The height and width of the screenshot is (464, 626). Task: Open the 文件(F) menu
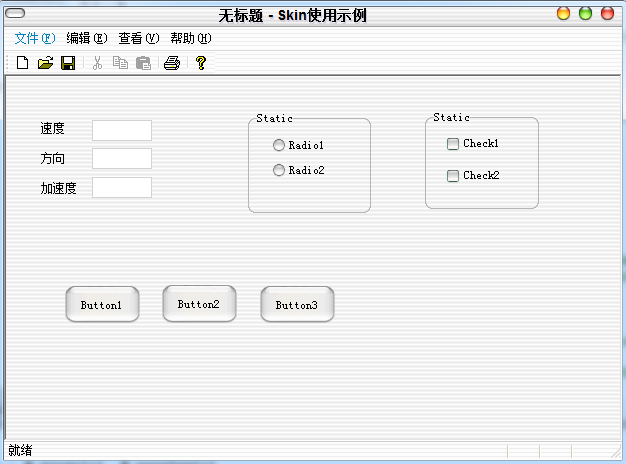tap(35, 38)
